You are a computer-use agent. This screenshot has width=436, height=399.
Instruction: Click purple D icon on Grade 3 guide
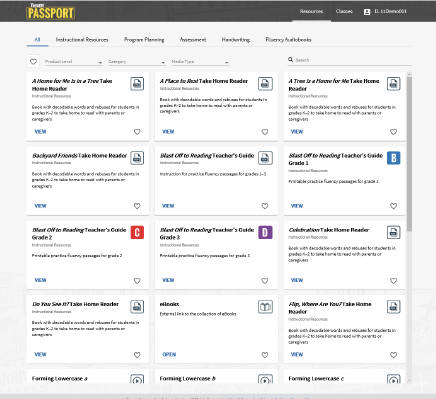(x=265, y=232)
